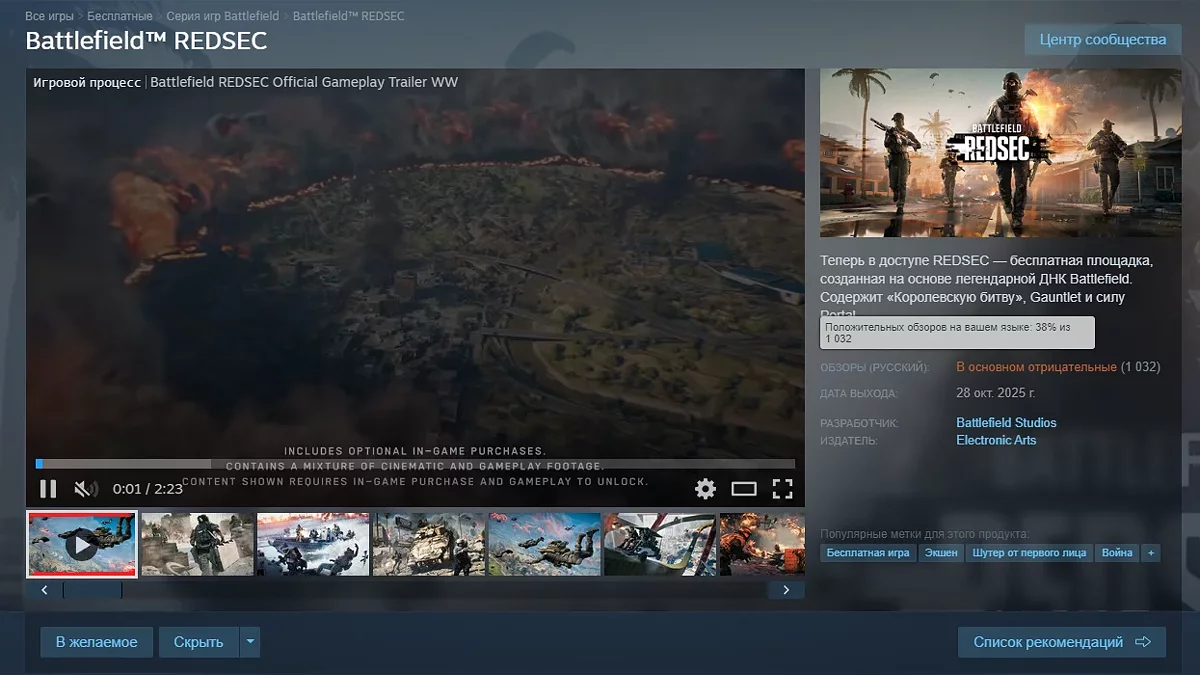Expand dropdown arrow next to Скрыть
Image resolution: width=1200 pixels, height=675 pixels.
[x=250, y=642]
